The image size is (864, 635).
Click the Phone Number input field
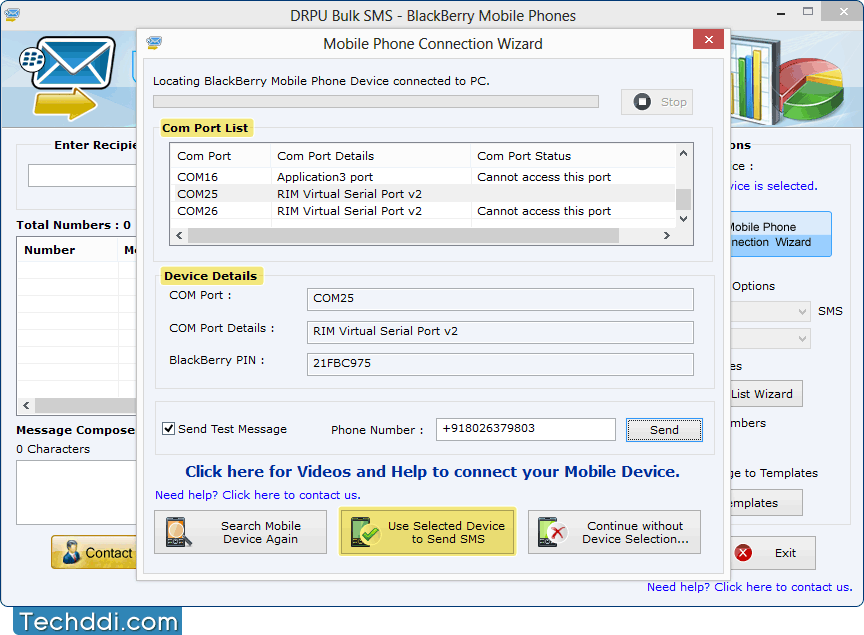(x=526, y=429)
